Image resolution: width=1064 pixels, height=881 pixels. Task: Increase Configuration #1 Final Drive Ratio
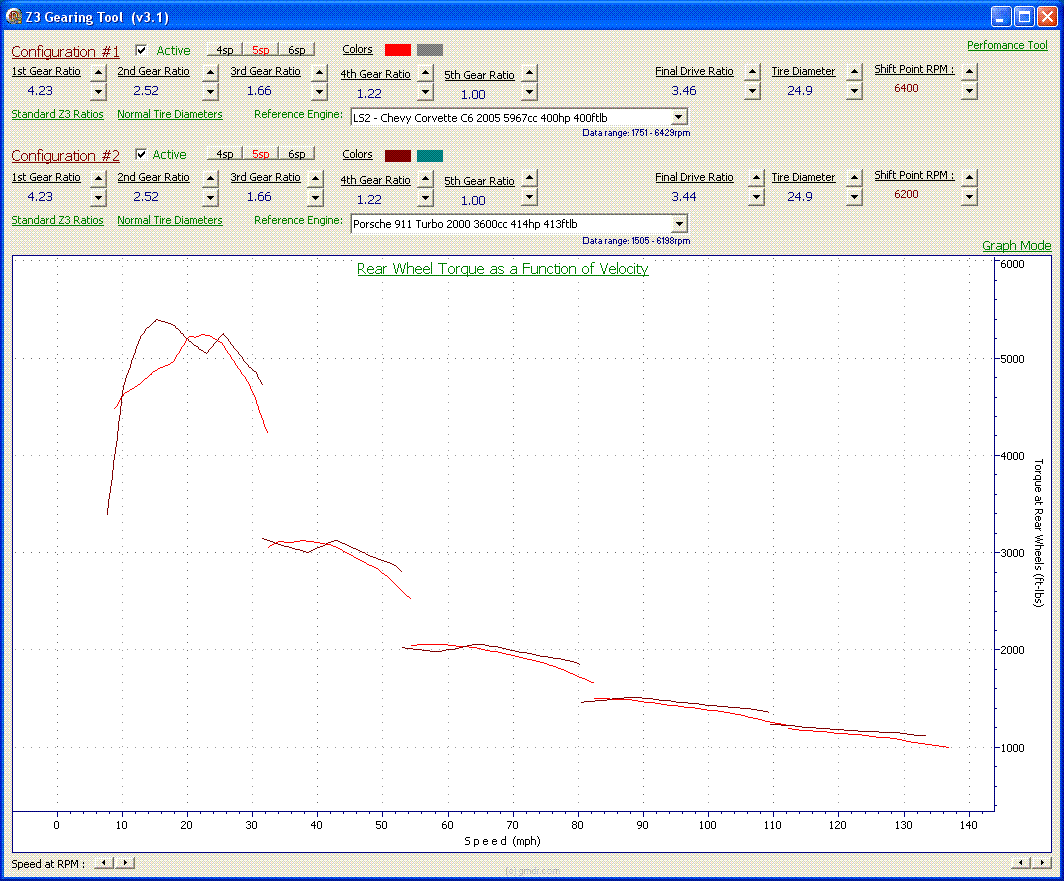[x=753, y=72]
